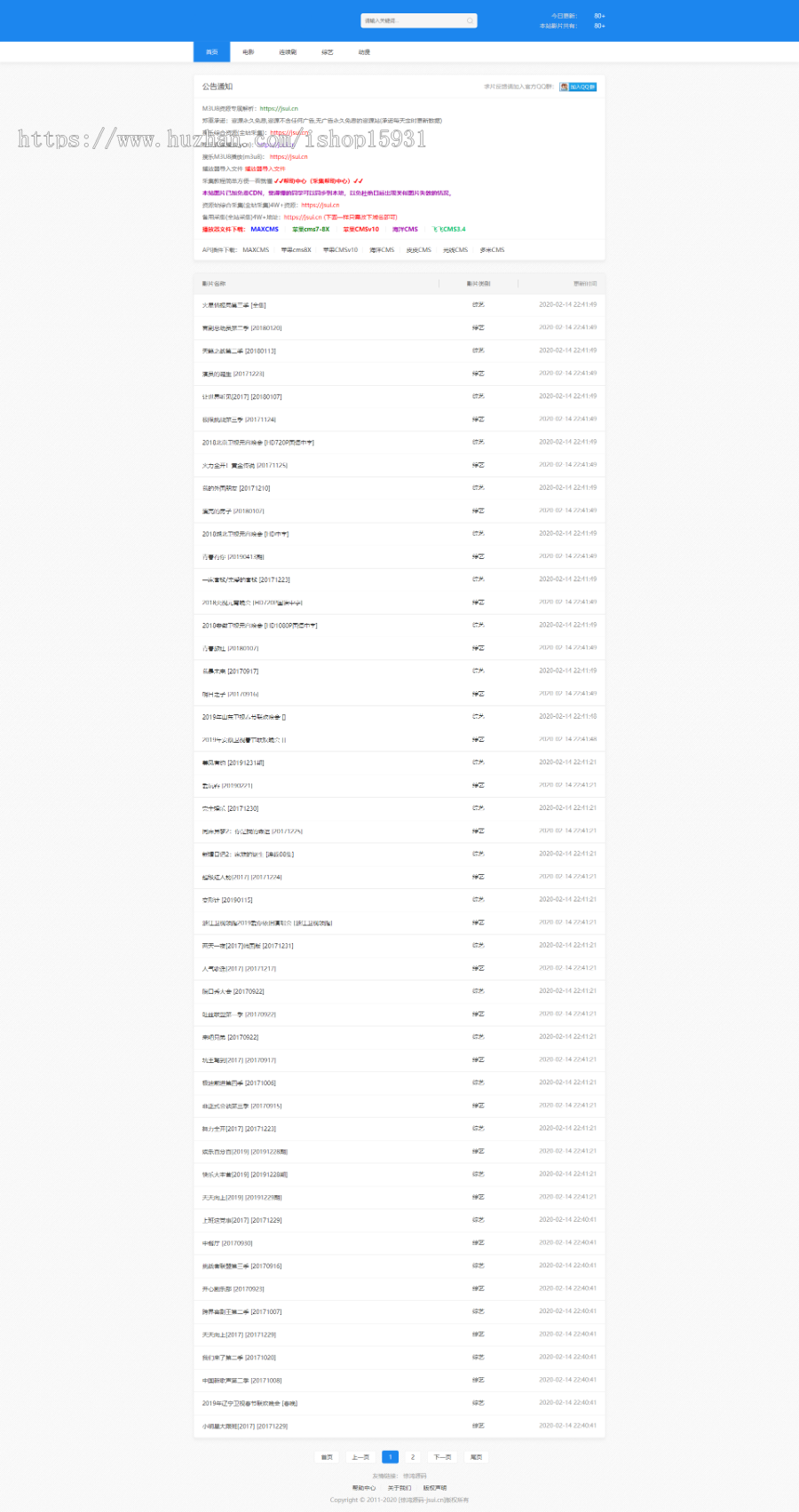This screenshot has width=799, height=1512.
Task: Open the 中餐厅 [20170930] listing
Action: point(227,1243)
